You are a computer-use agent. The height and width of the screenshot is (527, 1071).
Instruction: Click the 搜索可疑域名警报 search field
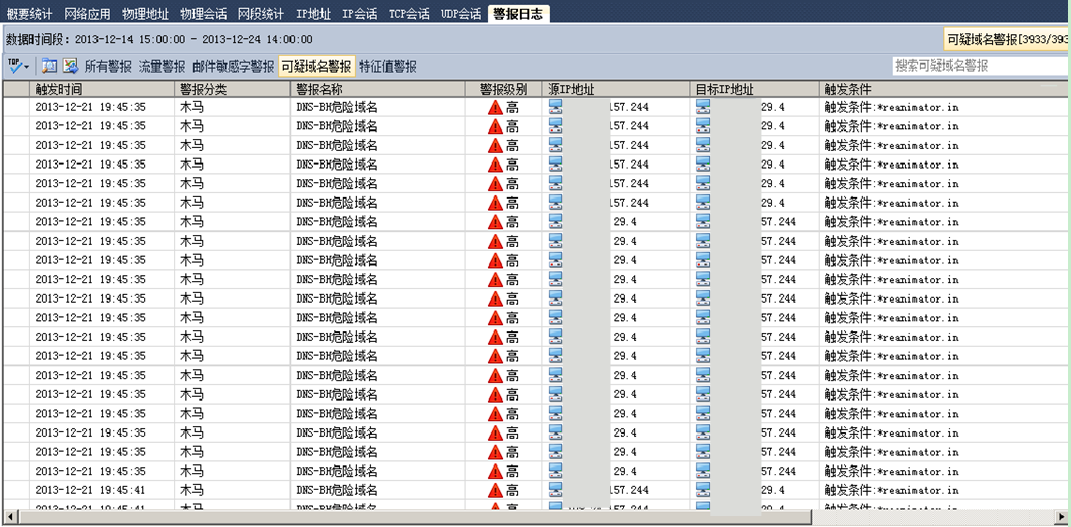981,66
